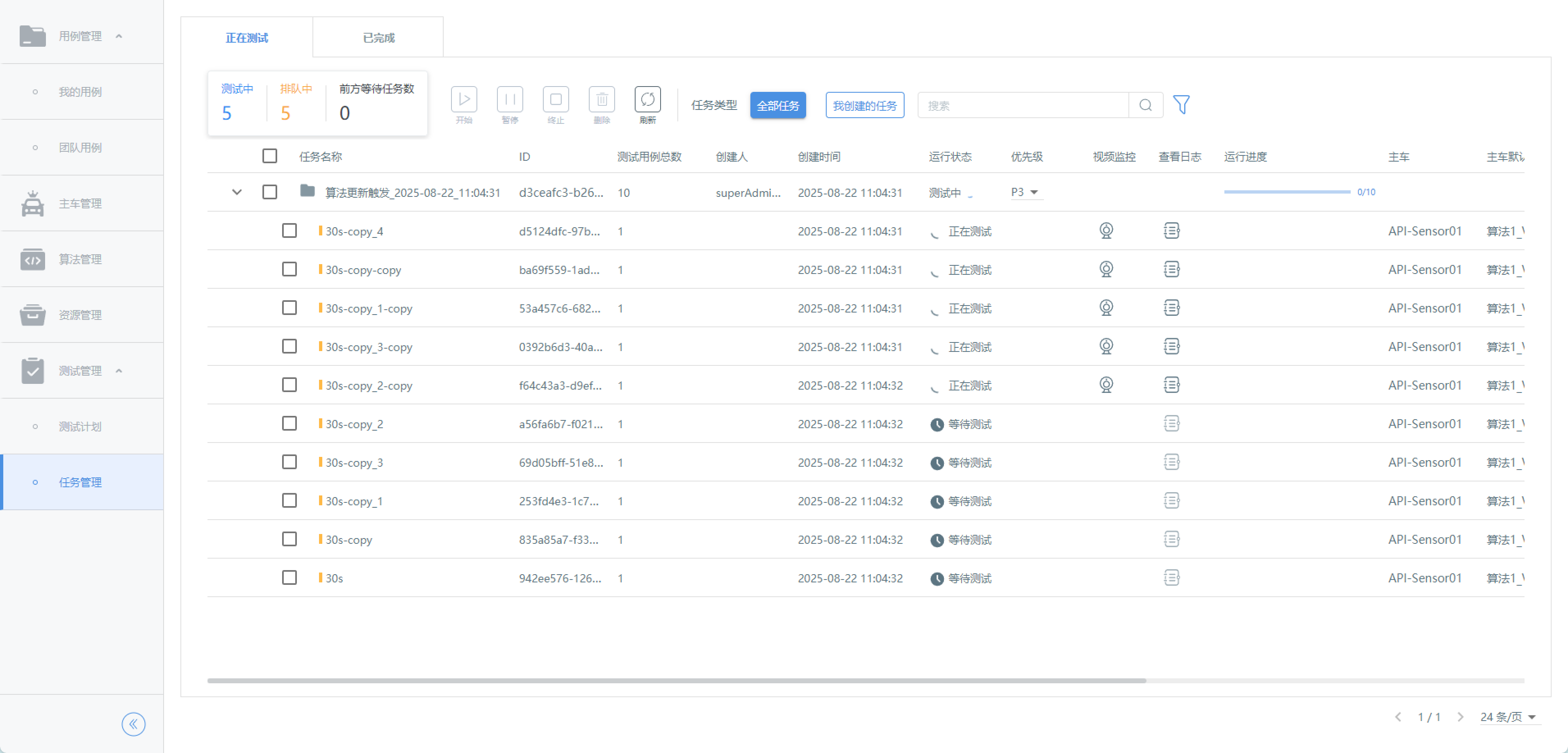Viewport: 1568px width, 753px height.
Task: Open the filter funnel icon
Action: [1181, 105]
